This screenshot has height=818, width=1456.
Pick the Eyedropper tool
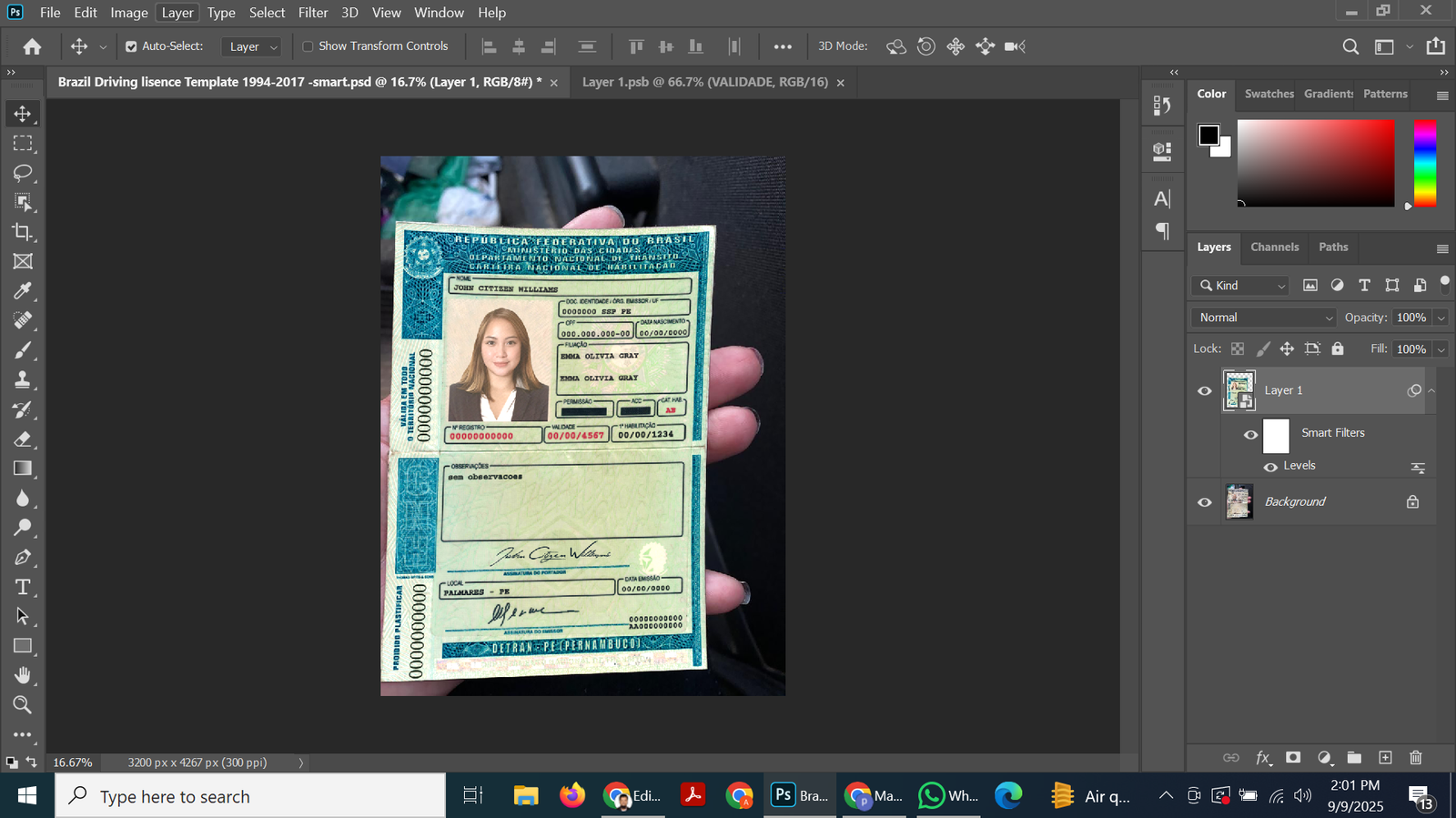point(23,291)
